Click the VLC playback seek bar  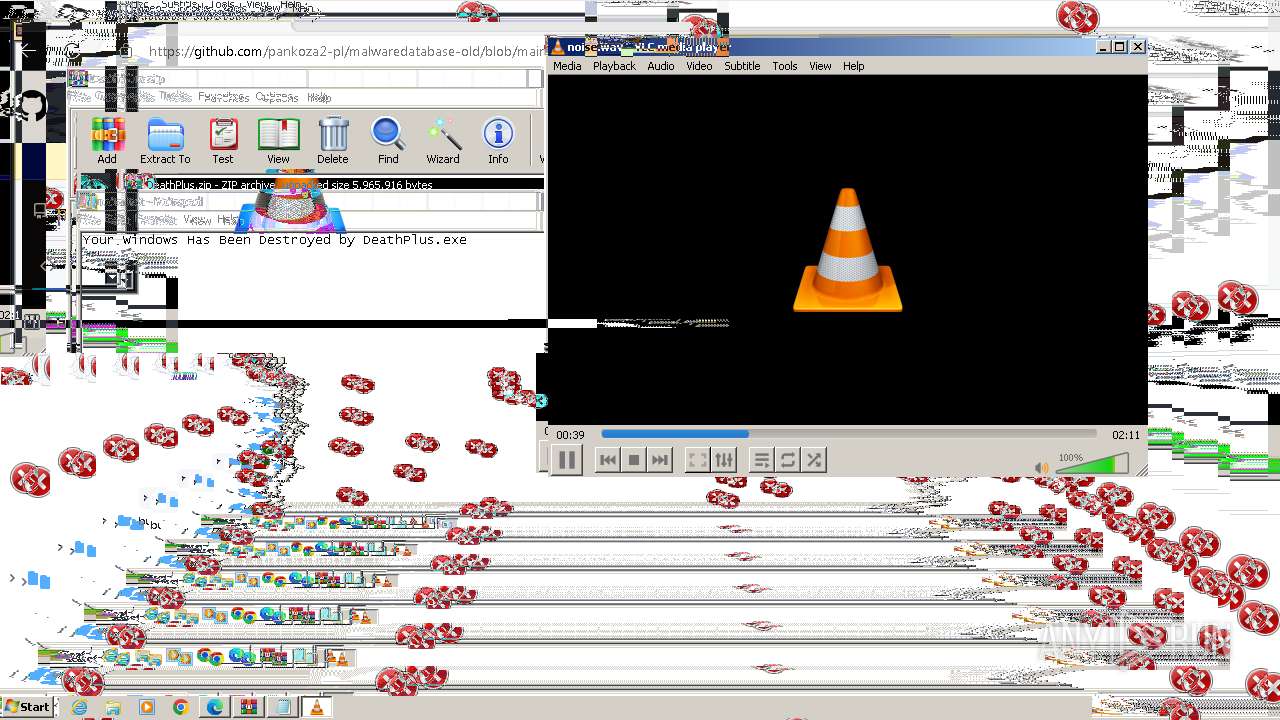click(x=848, y=434)
